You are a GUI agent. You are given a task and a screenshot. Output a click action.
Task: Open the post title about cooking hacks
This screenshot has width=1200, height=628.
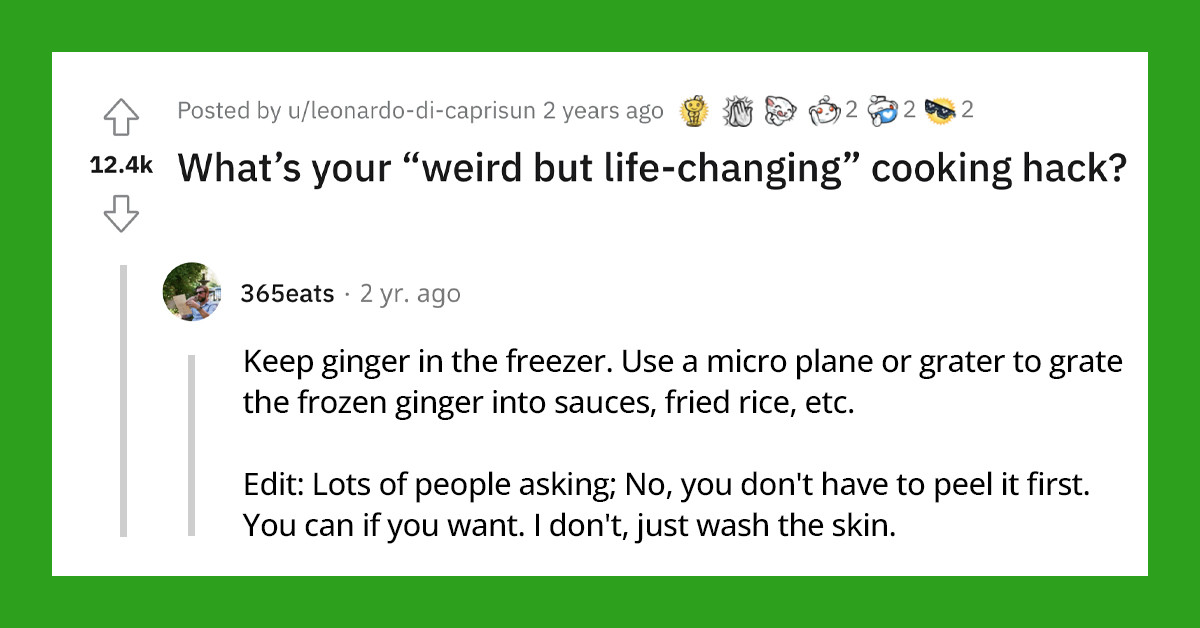pos(650,168)
